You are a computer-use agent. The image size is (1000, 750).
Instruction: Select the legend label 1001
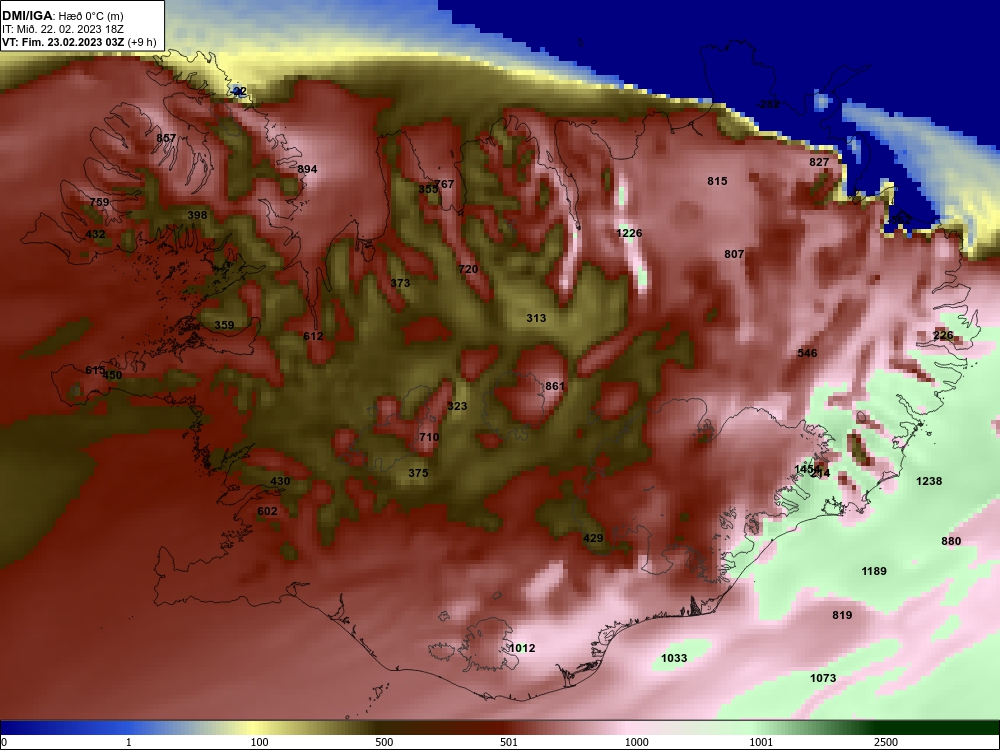[761, 742]
